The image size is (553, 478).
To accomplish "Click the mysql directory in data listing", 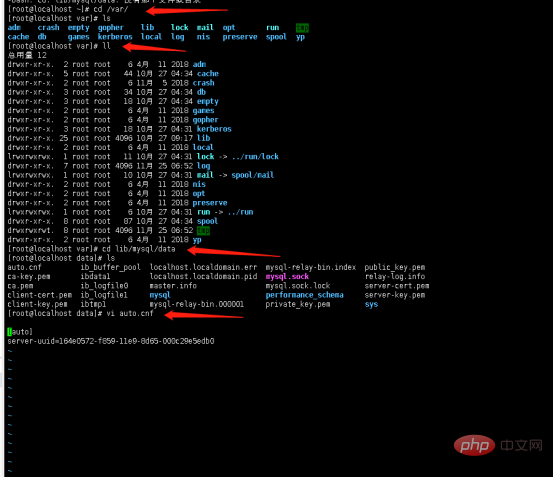I will click(x=160, y=295).
